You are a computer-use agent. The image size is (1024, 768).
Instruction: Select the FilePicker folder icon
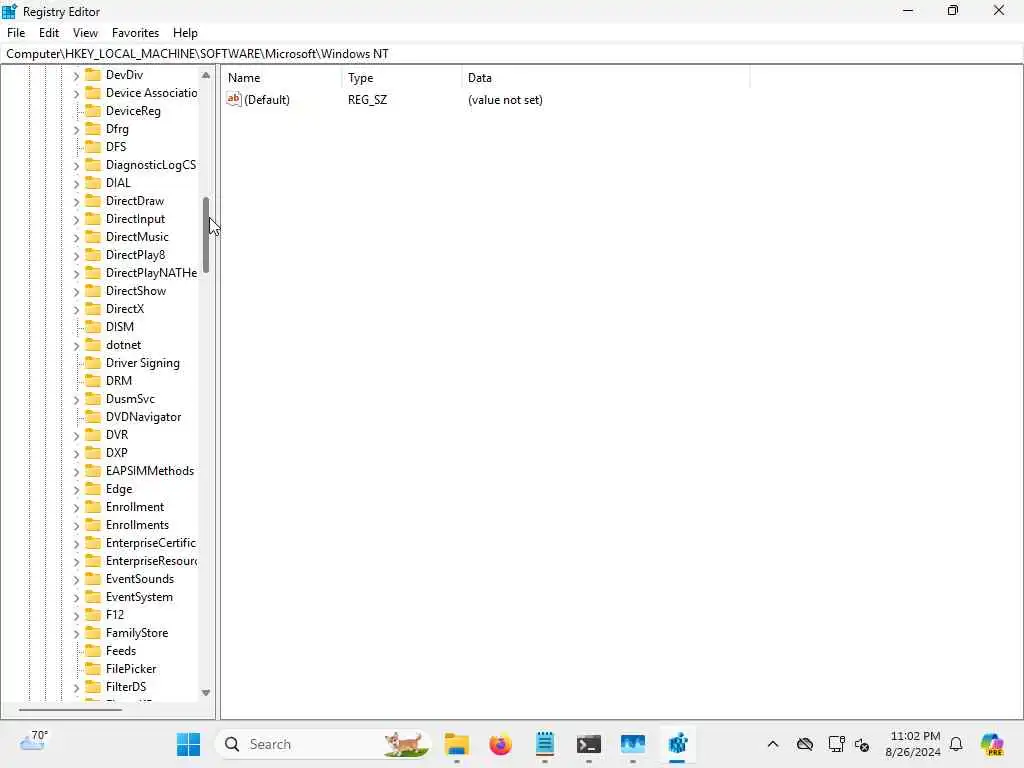point(93,668)
